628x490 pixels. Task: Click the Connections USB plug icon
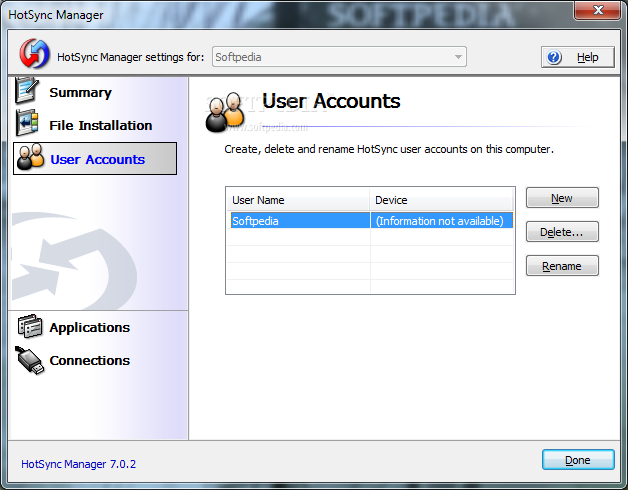[30, 360]
